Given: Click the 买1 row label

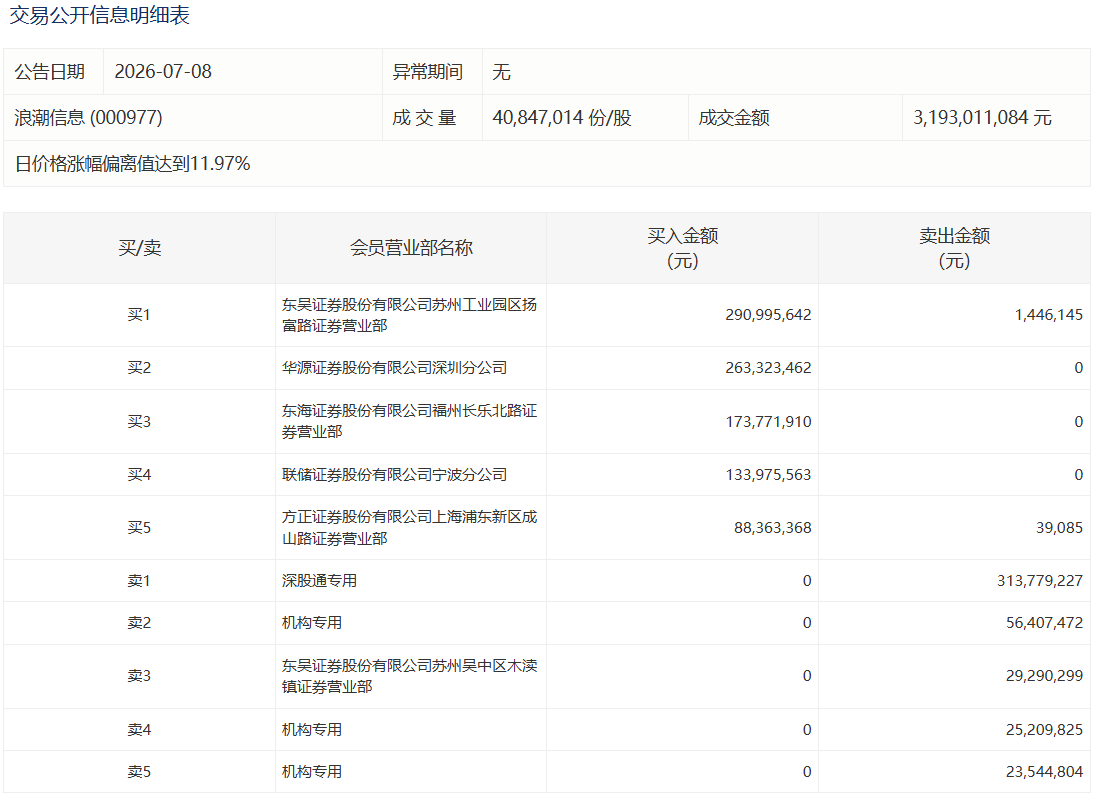Looking at the screenshot, I should coord(139,314).
